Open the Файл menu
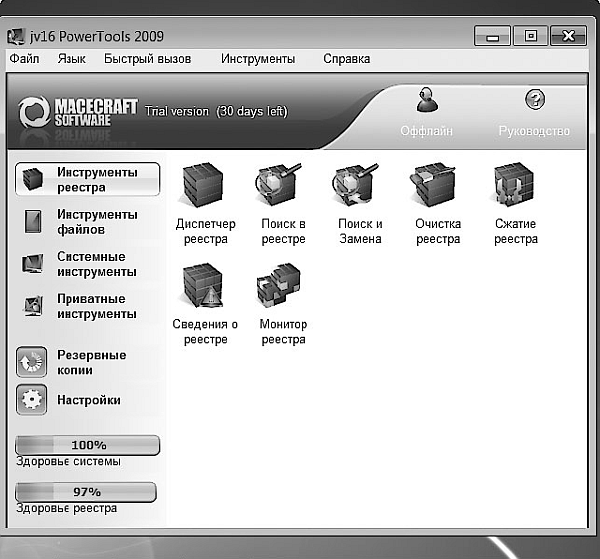The height and width of the screenshot is (559, 600). (x=24, y=59)
